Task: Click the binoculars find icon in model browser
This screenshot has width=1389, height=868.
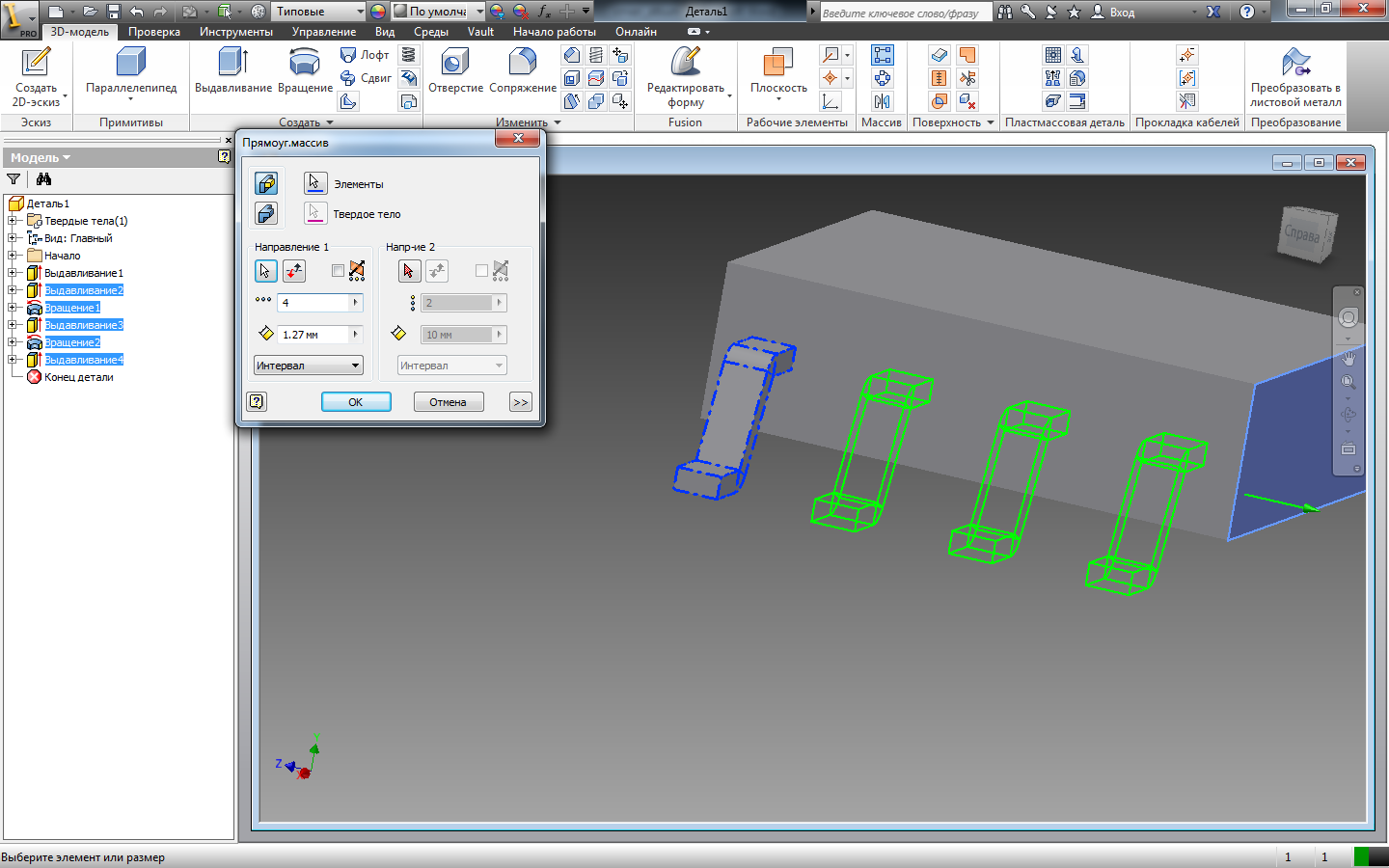Action: 43,178
